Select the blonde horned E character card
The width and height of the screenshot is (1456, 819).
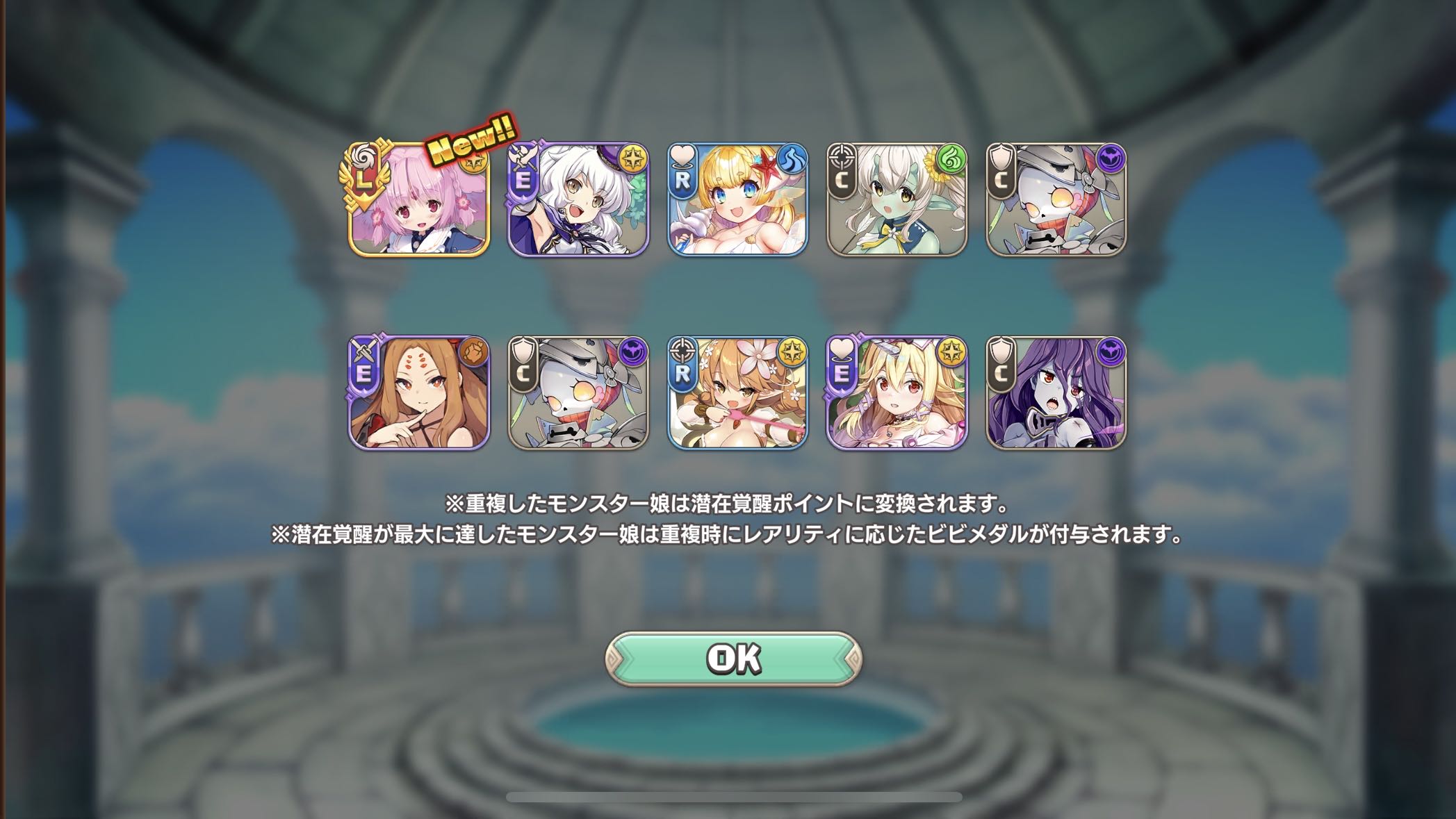897,392
